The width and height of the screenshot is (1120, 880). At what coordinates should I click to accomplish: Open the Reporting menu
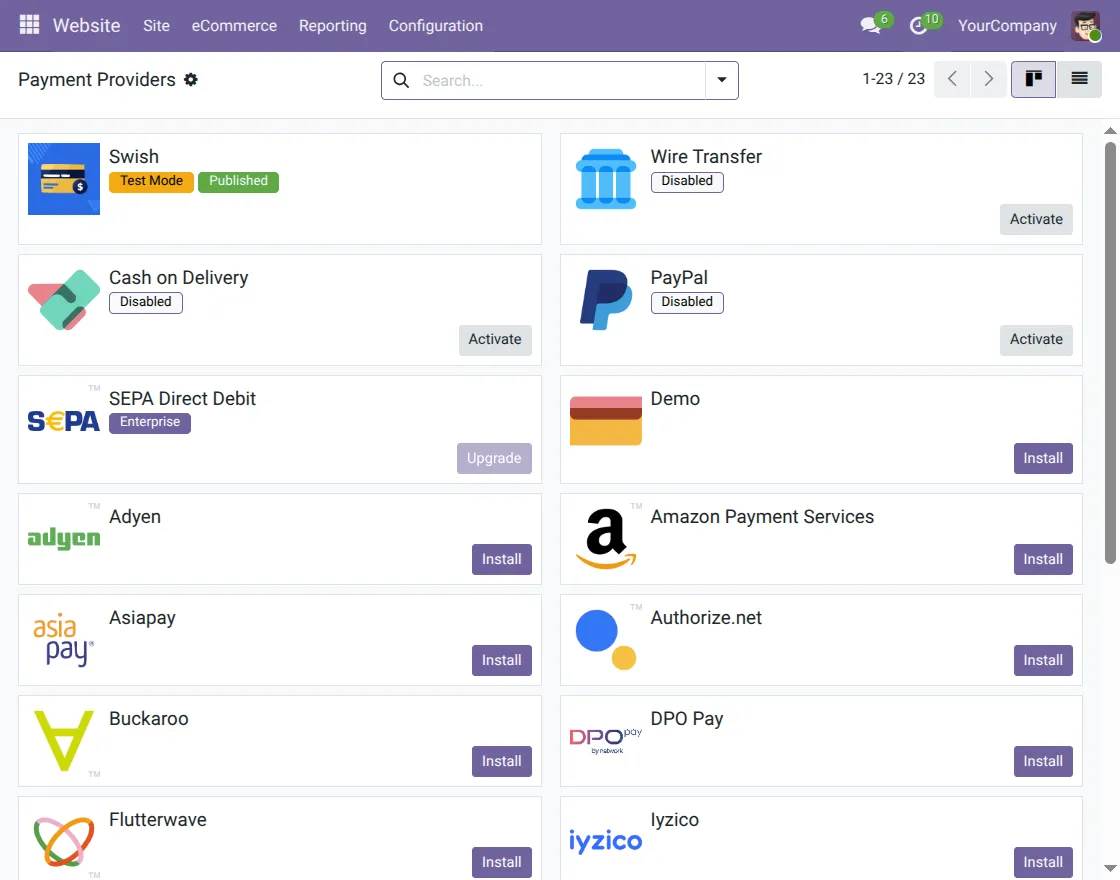click(333, 26)
